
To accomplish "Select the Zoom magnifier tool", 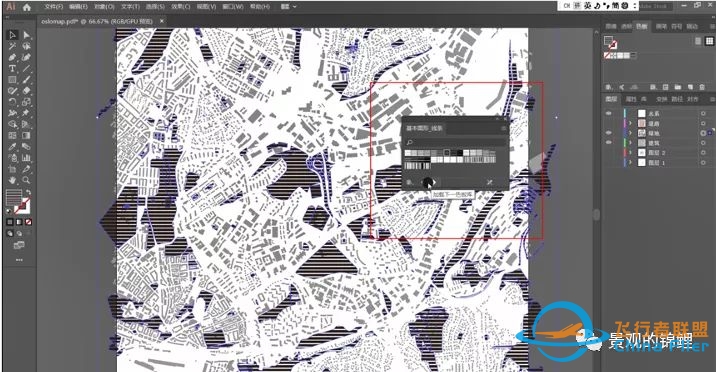I will (x=26, y=180).
